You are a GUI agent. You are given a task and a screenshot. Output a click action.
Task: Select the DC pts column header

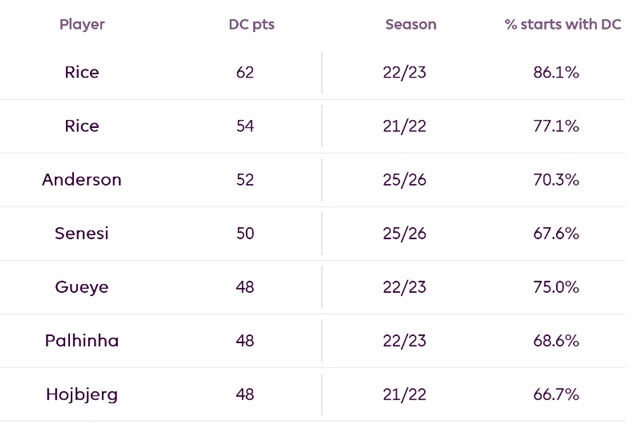(x=251, y=25)
